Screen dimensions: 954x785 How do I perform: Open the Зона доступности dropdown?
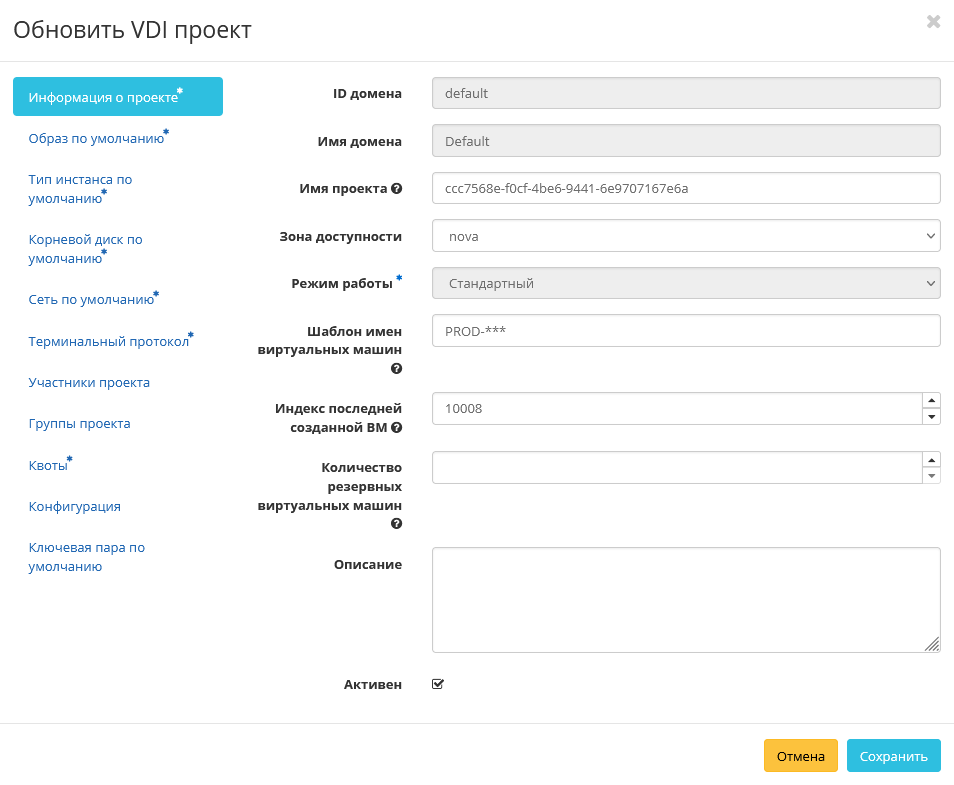(686, 236)
